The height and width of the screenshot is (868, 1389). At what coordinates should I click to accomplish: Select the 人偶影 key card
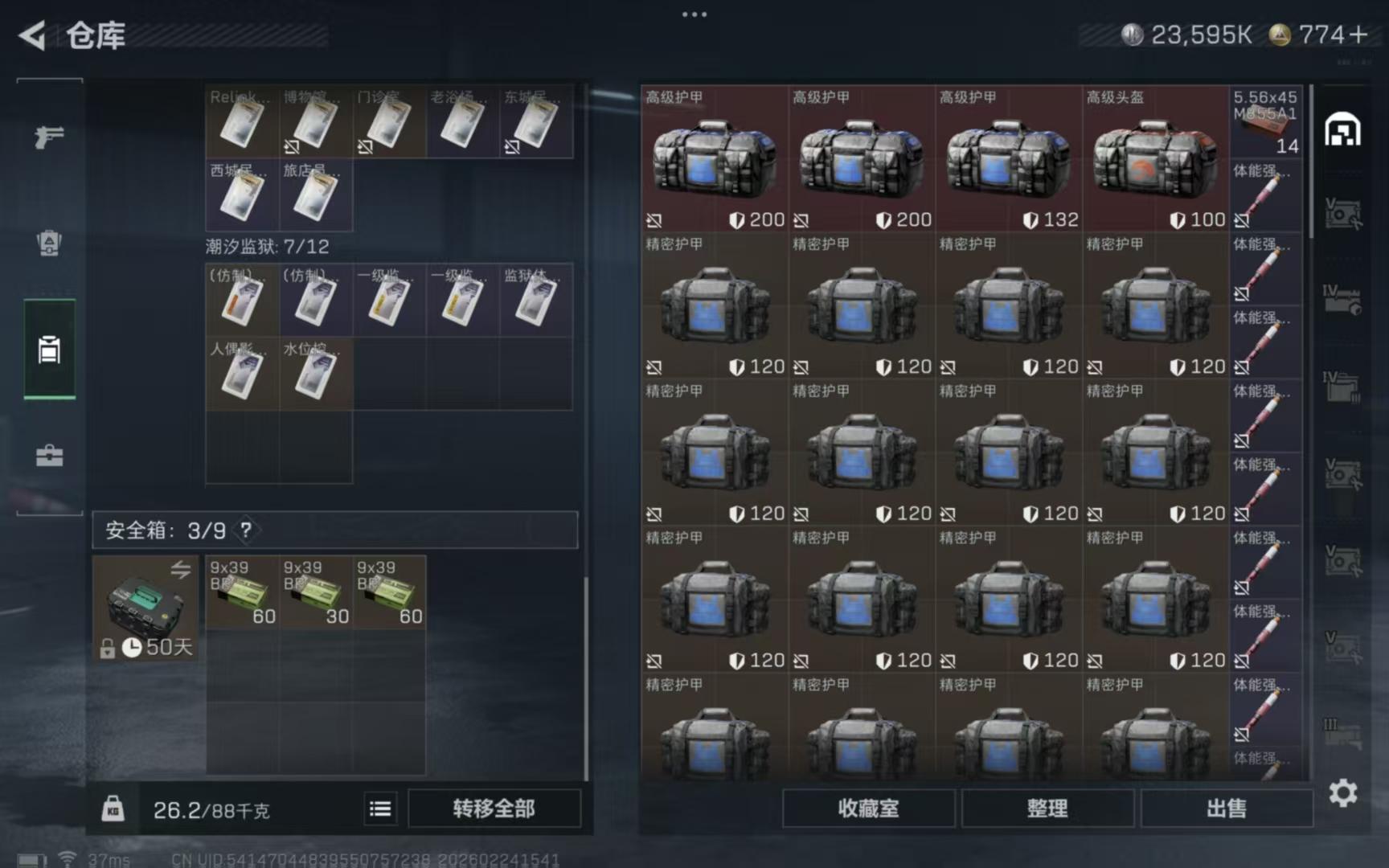click(x=242, y=374)
